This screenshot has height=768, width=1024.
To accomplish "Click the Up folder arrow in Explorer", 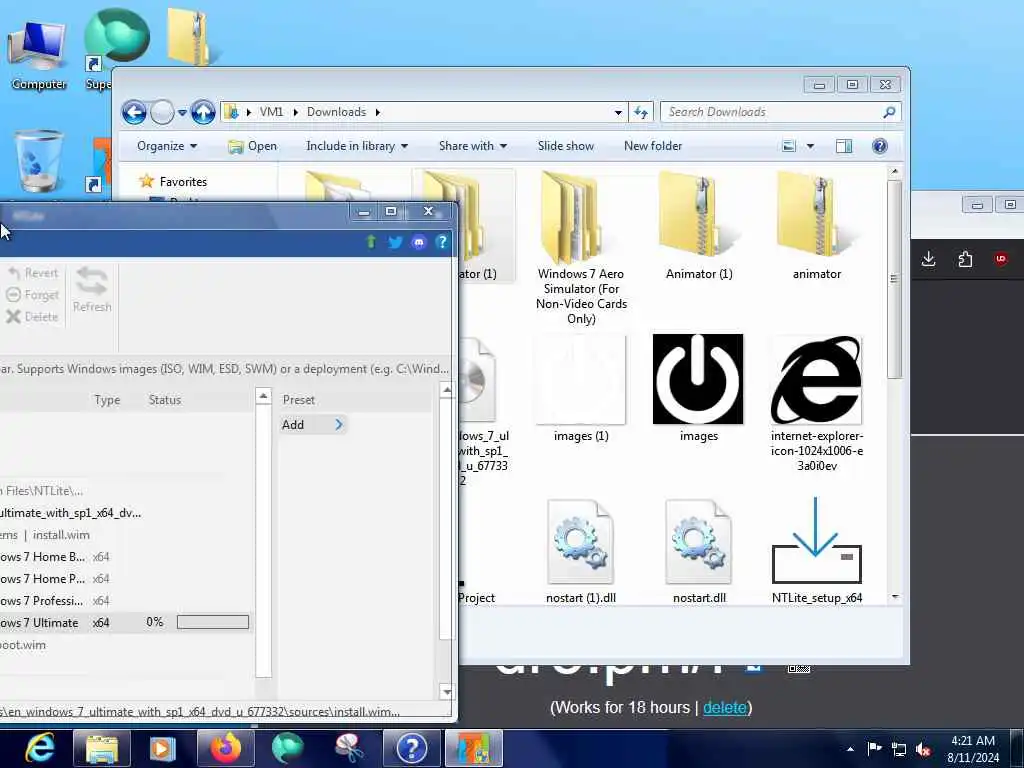I will [203, 112].
